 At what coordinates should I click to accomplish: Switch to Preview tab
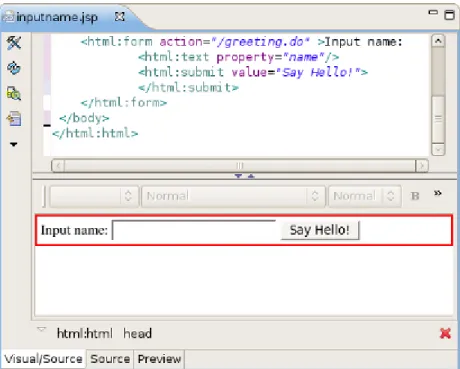point(159,359)
